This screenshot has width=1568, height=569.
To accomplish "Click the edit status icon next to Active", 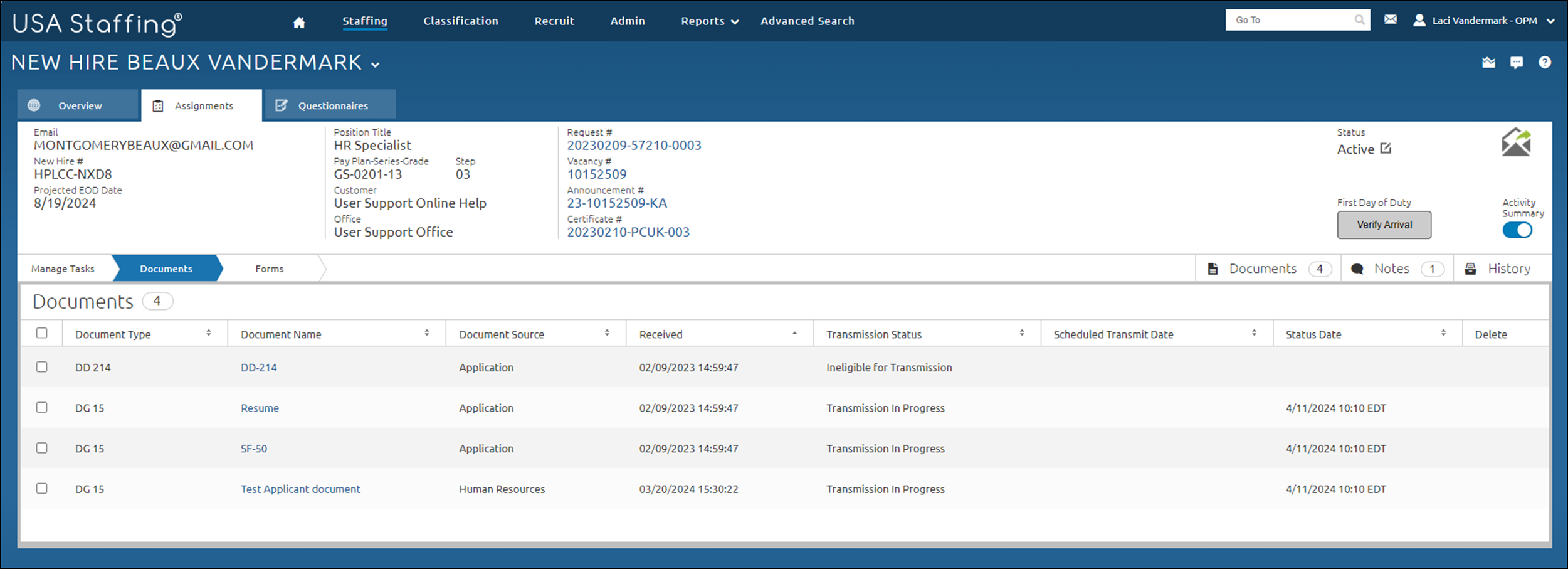I will (1386, 149).
